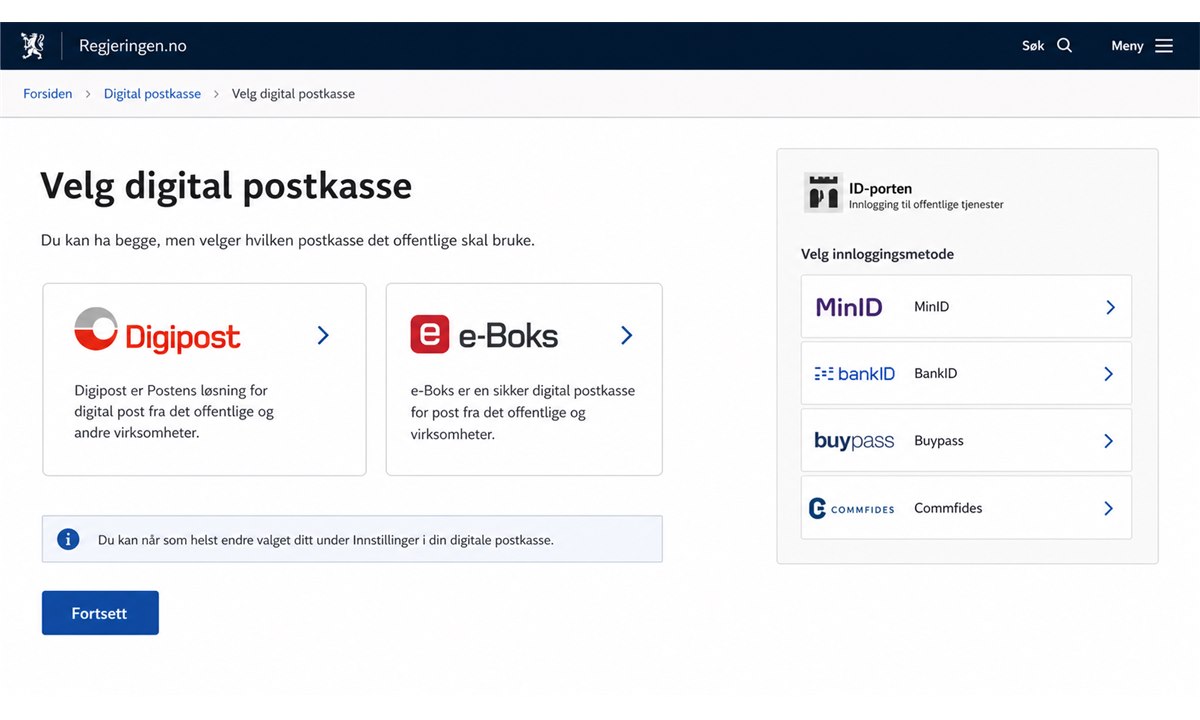
Task: Click the 'Velg innloggingsmetode' heading
Action: pos(877,254)
